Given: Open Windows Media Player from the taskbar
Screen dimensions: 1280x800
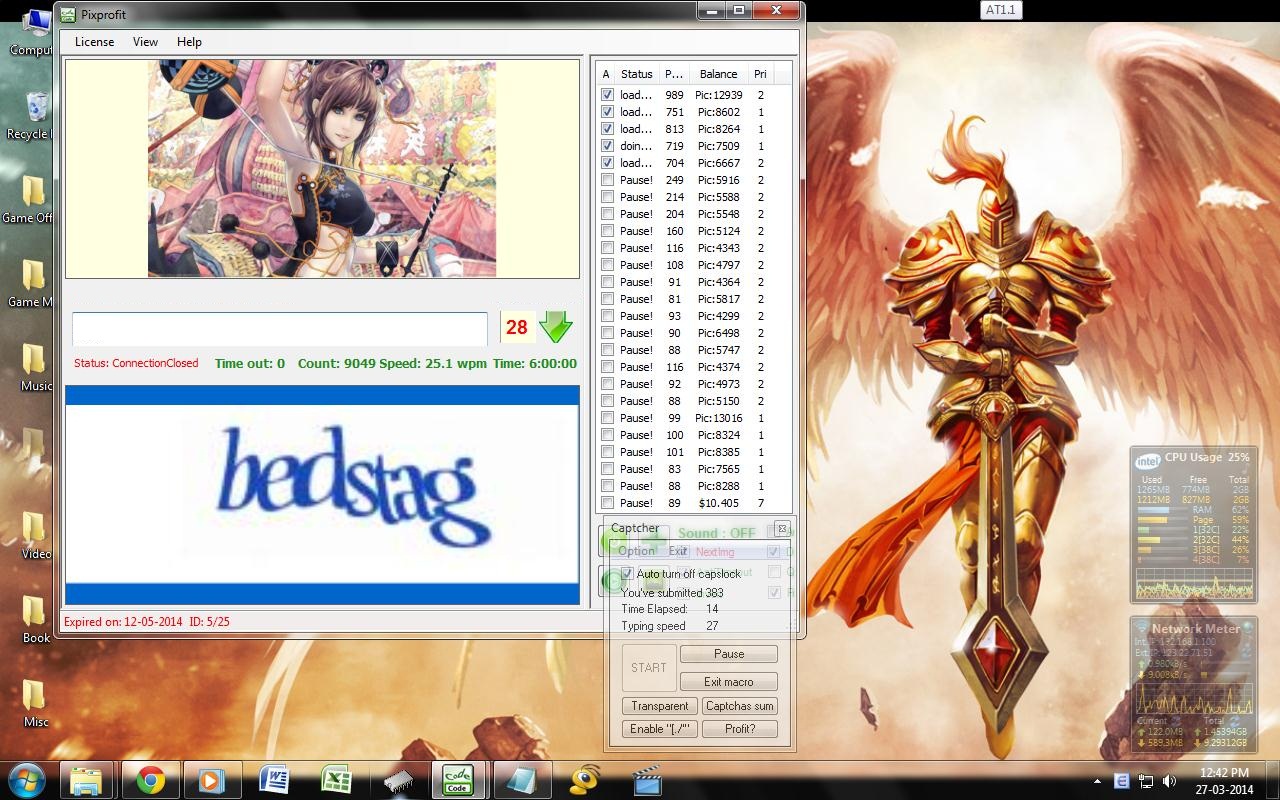Looking at the screenshot, I should coord(212,780).
